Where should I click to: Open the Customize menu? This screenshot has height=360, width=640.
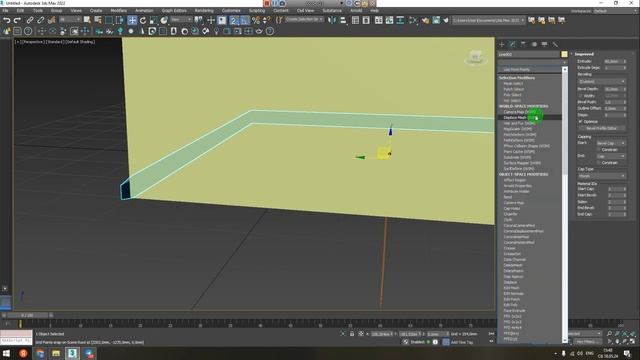pos(231,11)
